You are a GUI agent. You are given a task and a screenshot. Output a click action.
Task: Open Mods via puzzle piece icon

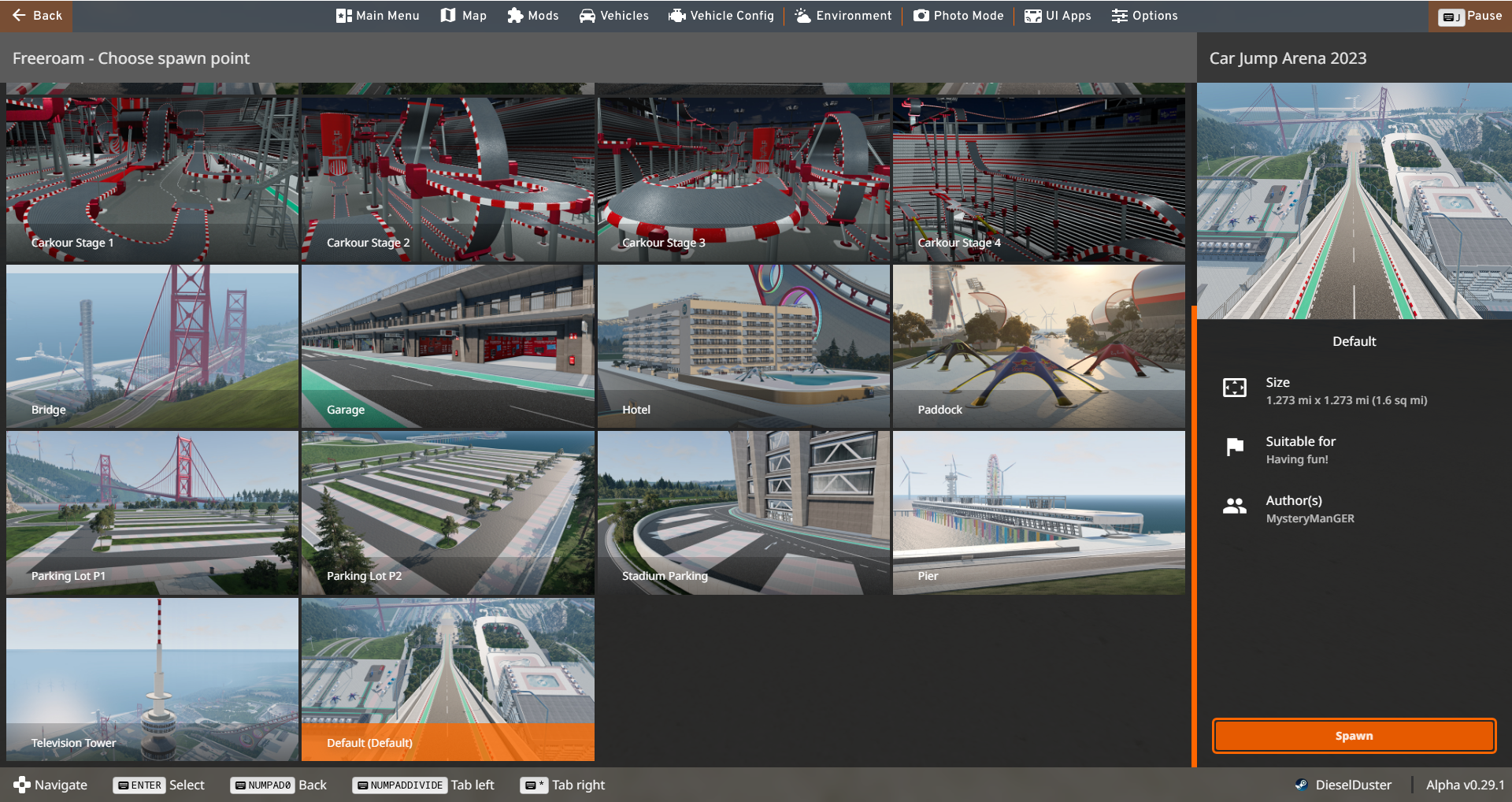(515, 16)
